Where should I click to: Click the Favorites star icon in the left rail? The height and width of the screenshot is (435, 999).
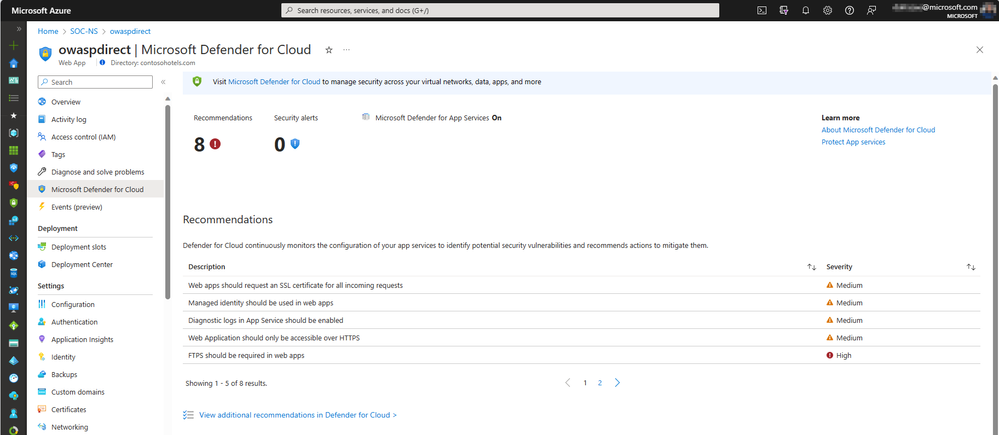pos(13,116)
